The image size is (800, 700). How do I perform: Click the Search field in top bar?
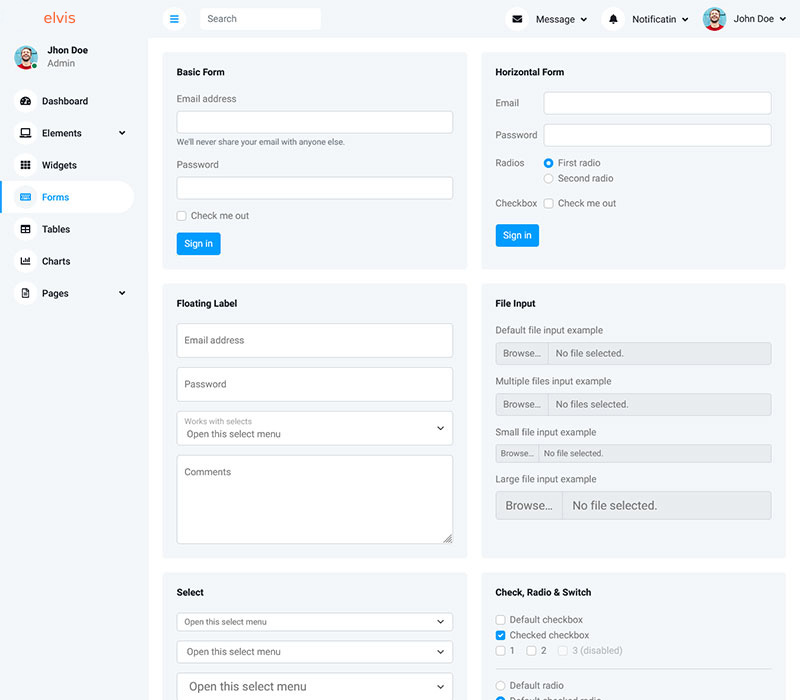[260, 19]
